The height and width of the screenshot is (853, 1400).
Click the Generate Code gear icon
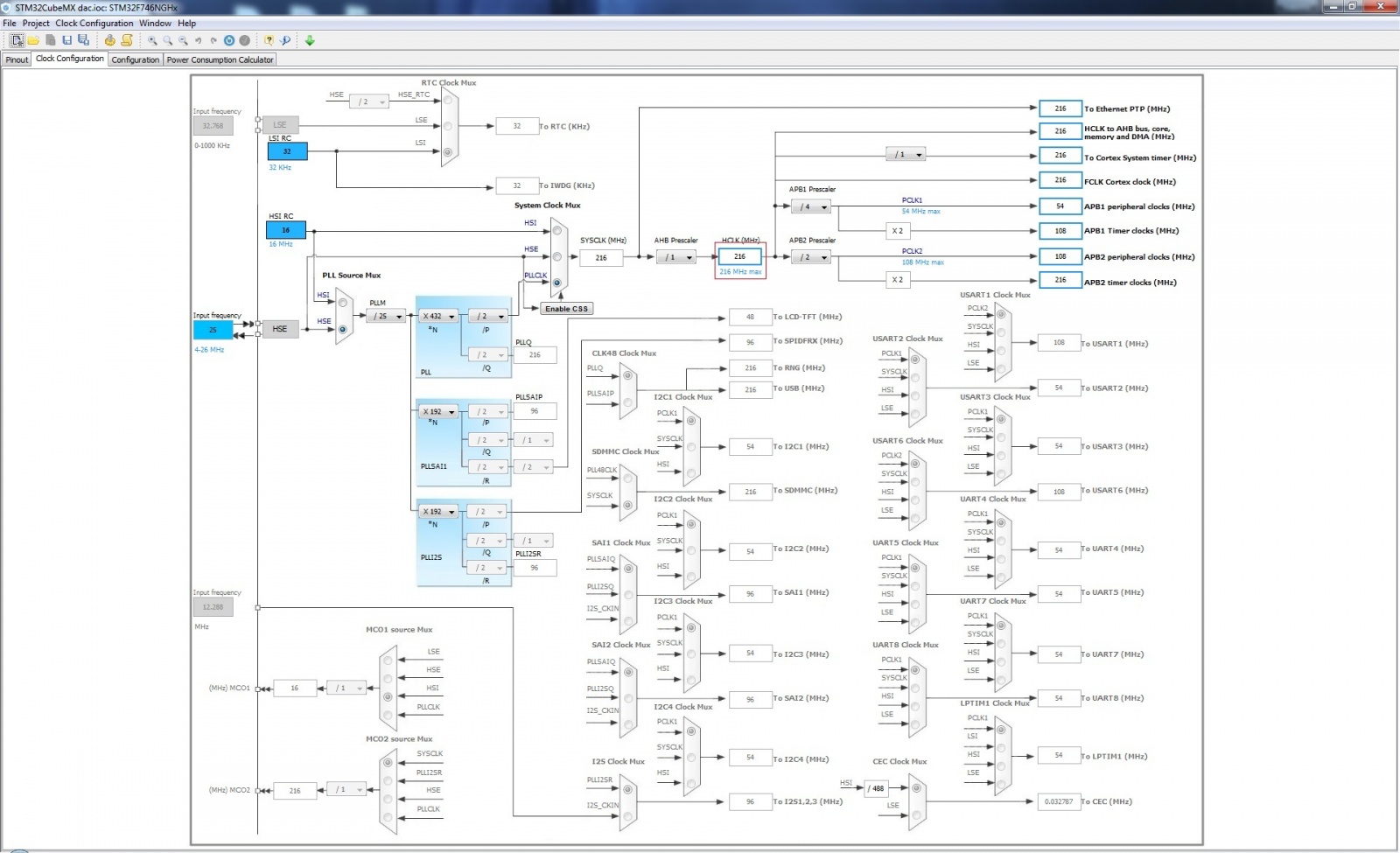[x=109, y=40]
